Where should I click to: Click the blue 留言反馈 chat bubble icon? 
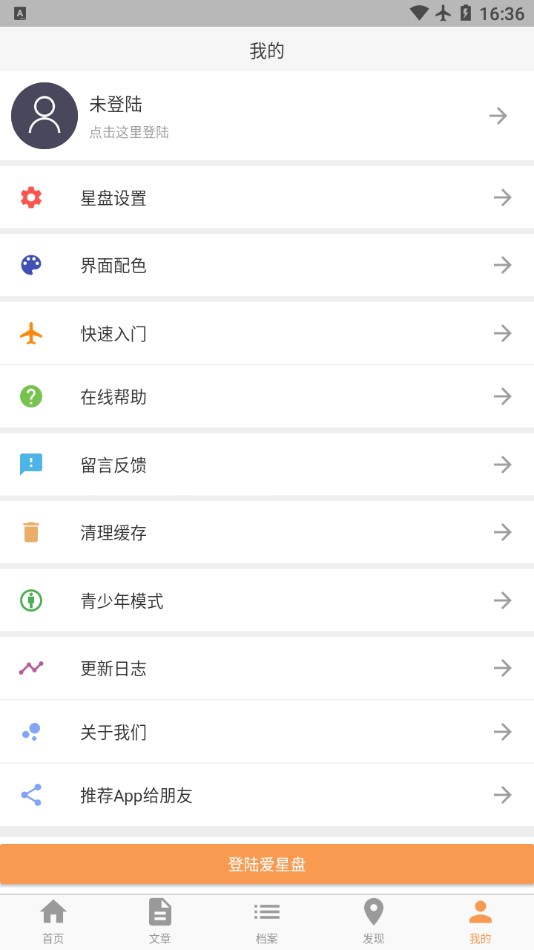31,465
